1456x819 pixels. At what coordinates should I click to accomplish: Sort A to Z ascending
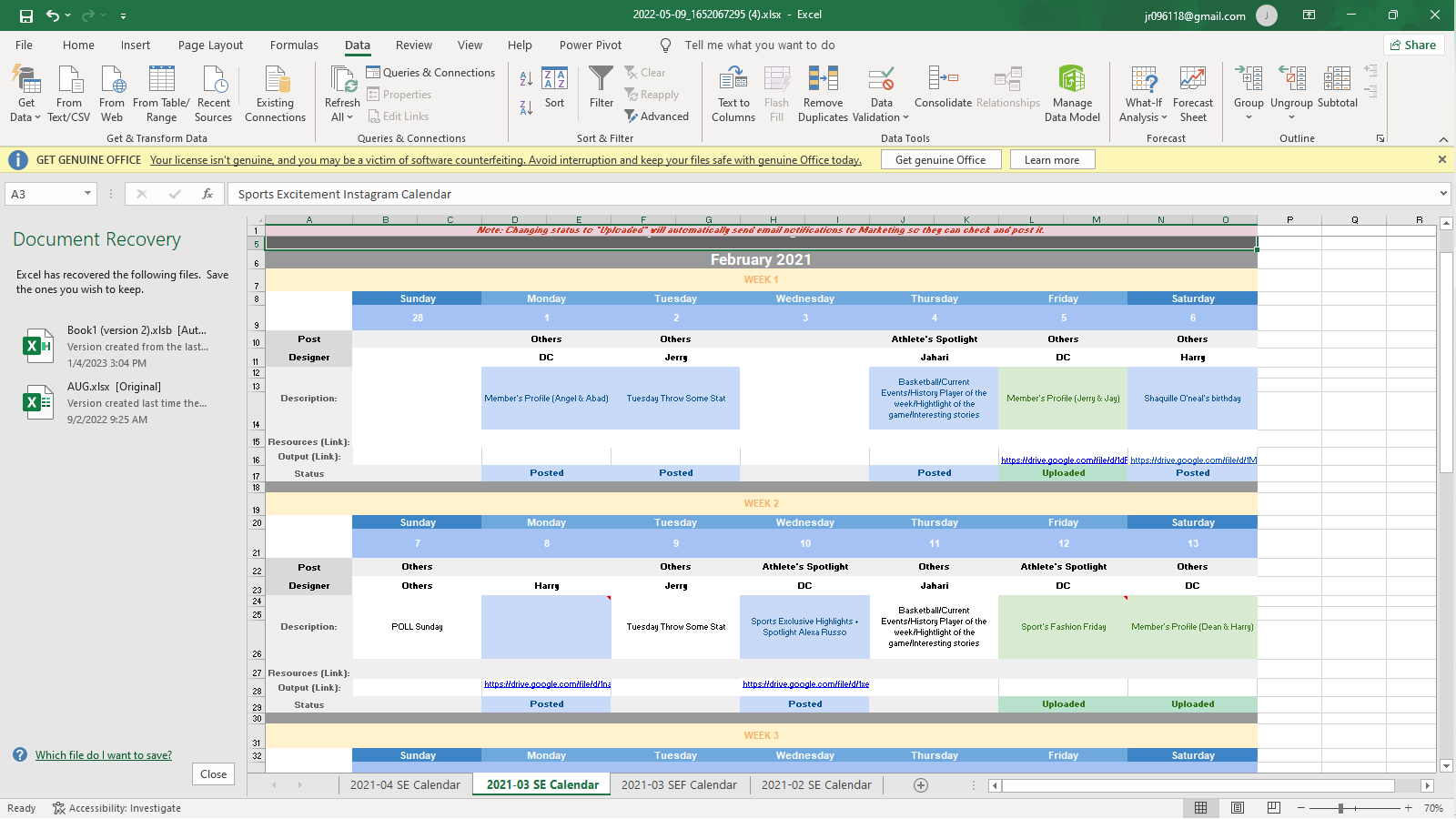[526, 80]
